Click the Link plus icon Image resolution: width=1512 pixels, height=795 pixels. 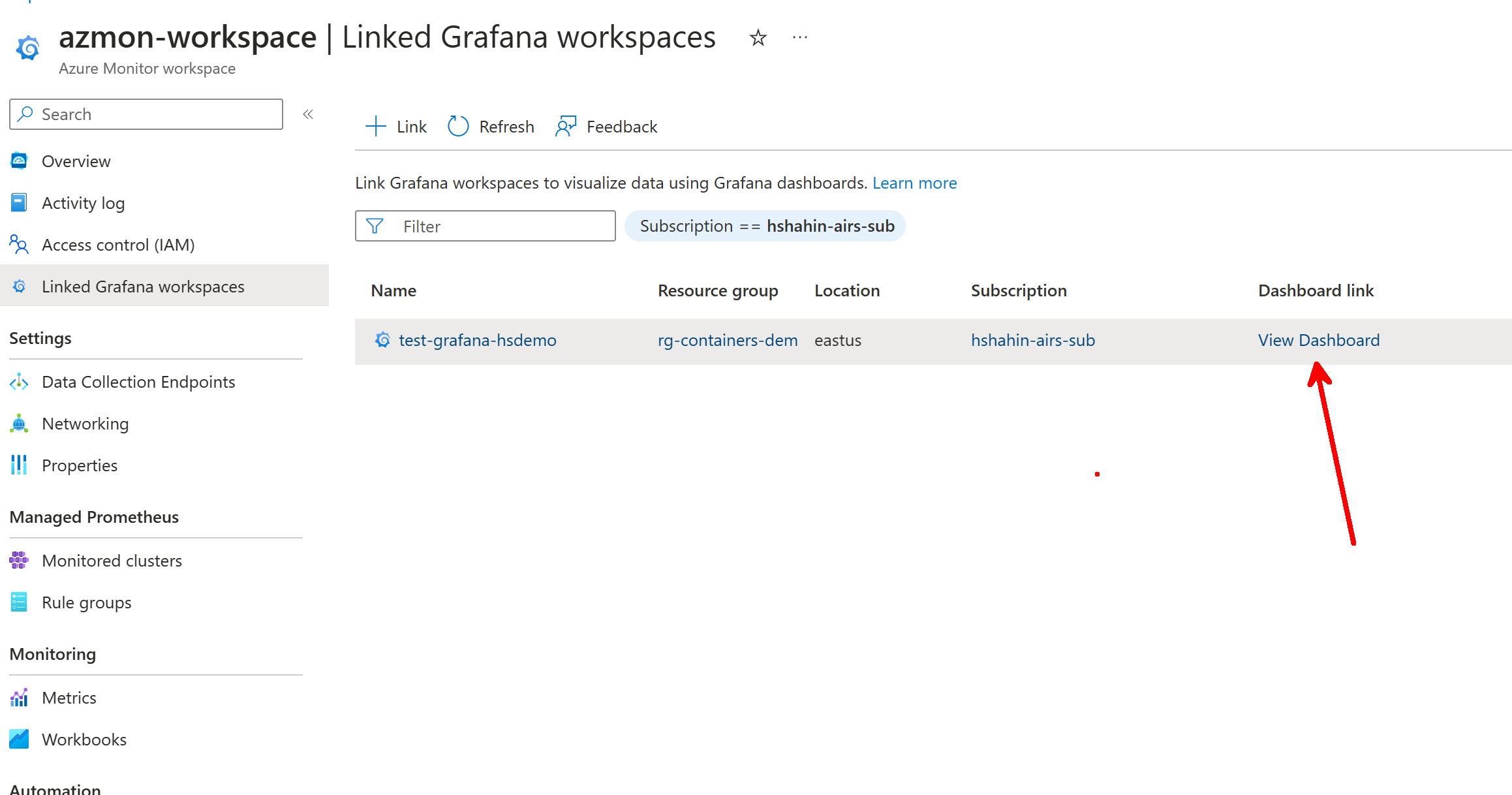pyautogui.click(x=376, y=126)
